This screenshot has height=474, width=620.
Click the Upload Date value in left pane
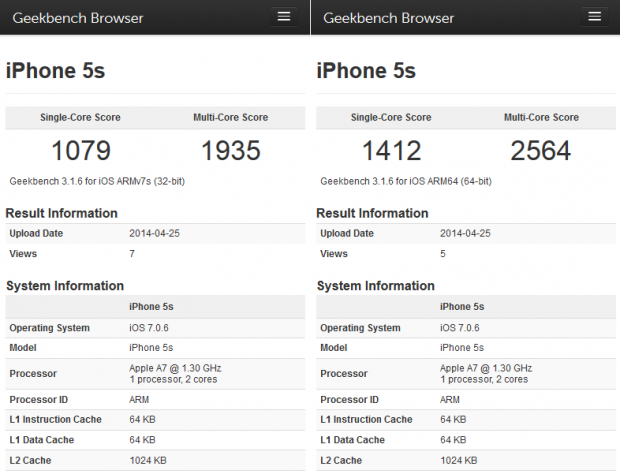(154, 233)
